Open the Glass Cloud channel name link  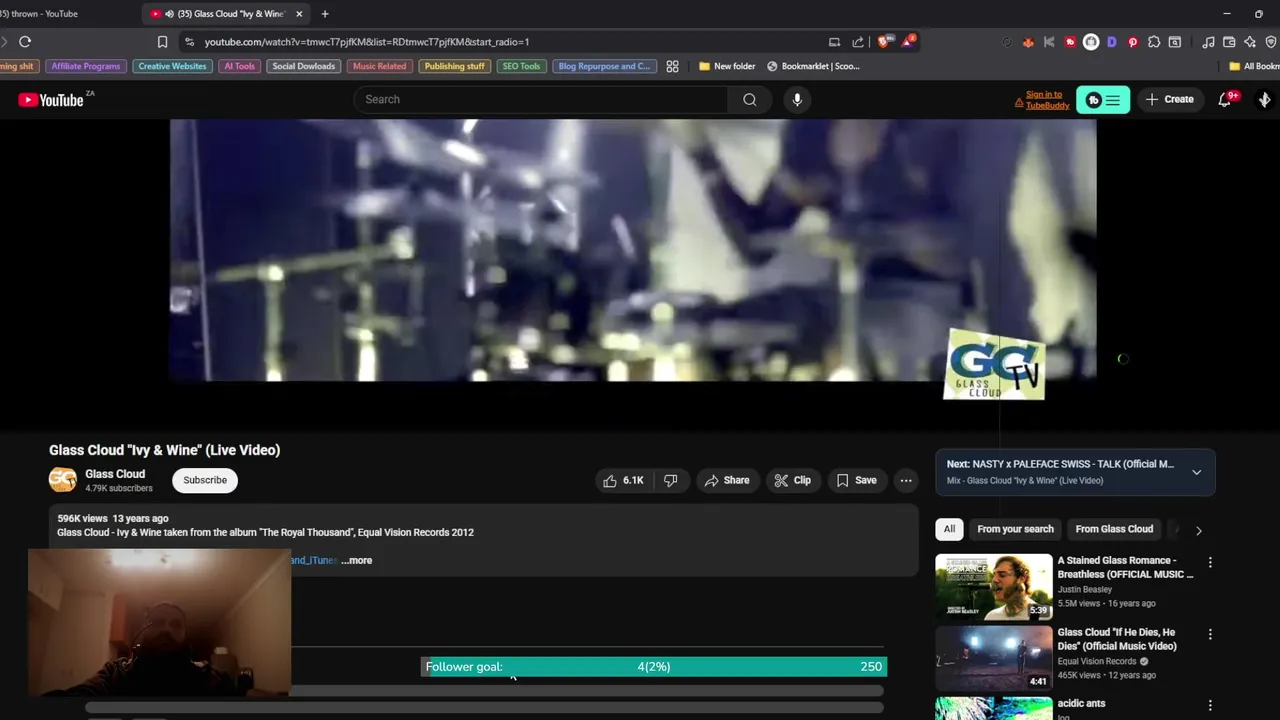[x=115, y=474]
